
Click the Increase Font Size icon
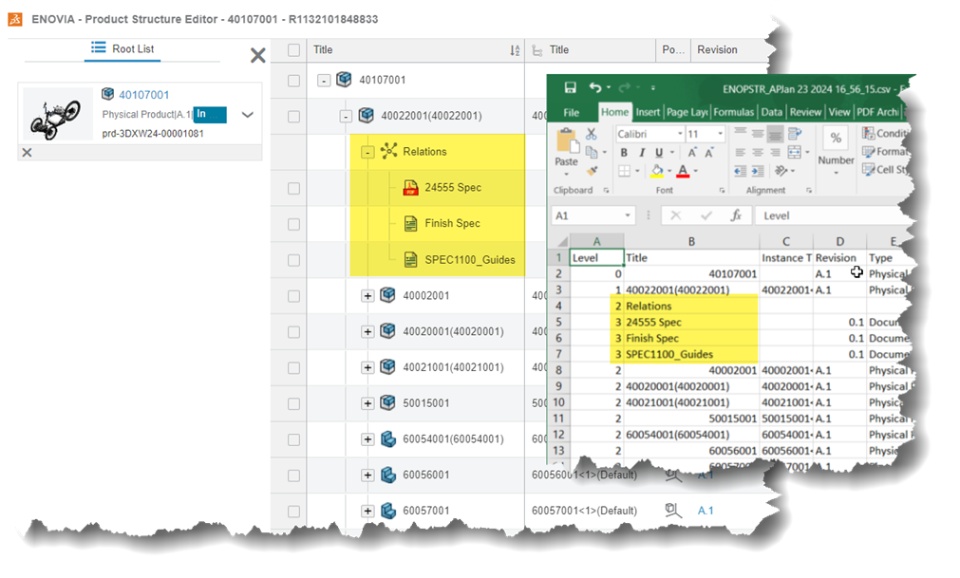point(692,152)
